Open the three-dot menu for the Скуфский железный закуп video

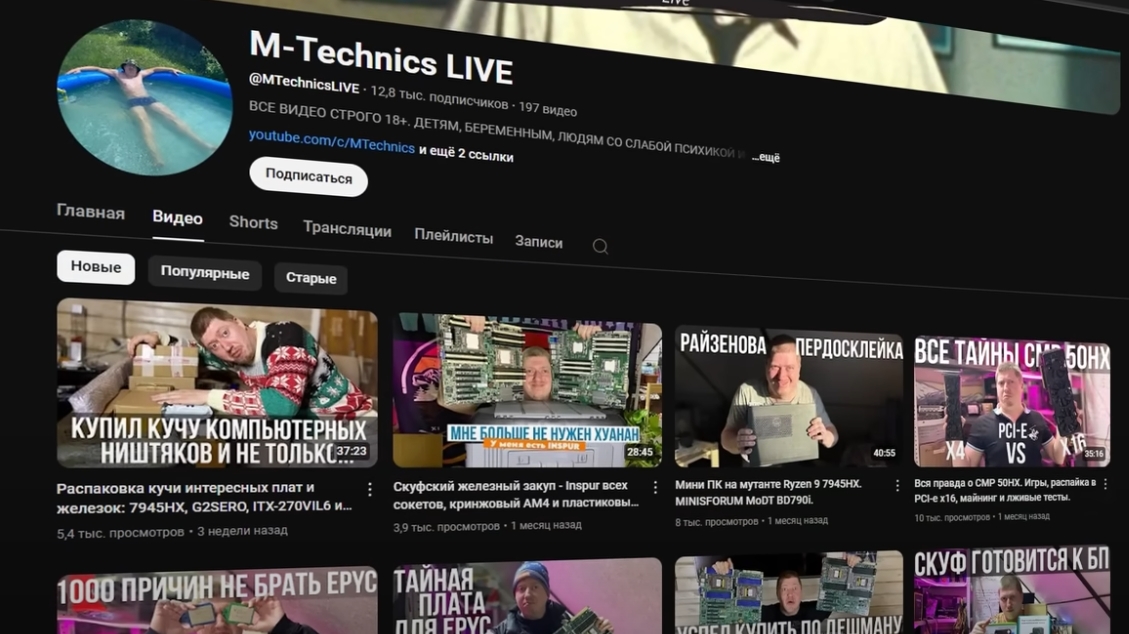tap(655, 487)
